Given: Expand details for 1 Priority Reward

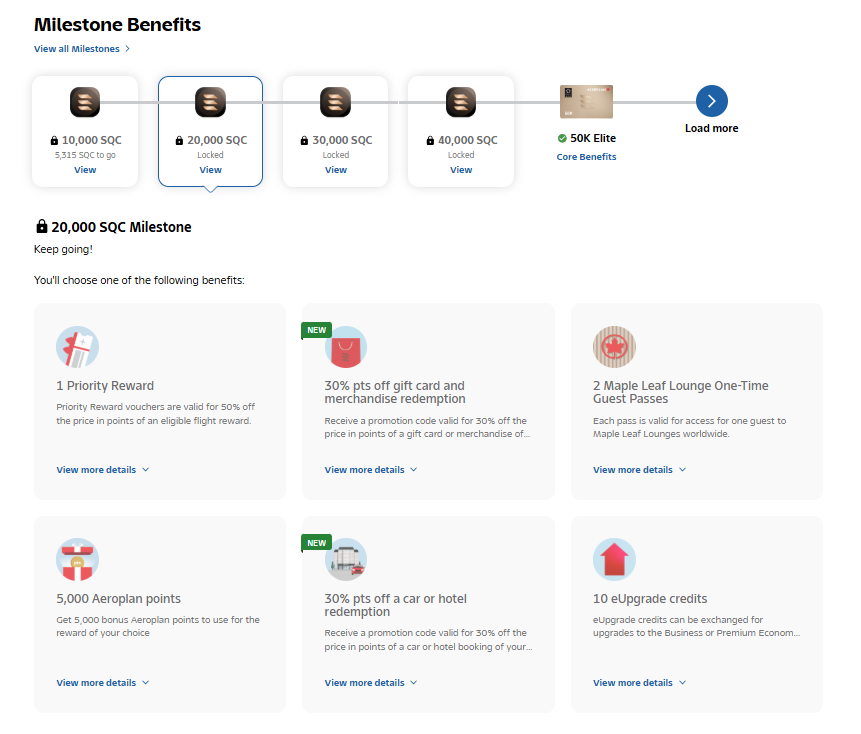Looking at the screenshot, I should pos(103,470).
